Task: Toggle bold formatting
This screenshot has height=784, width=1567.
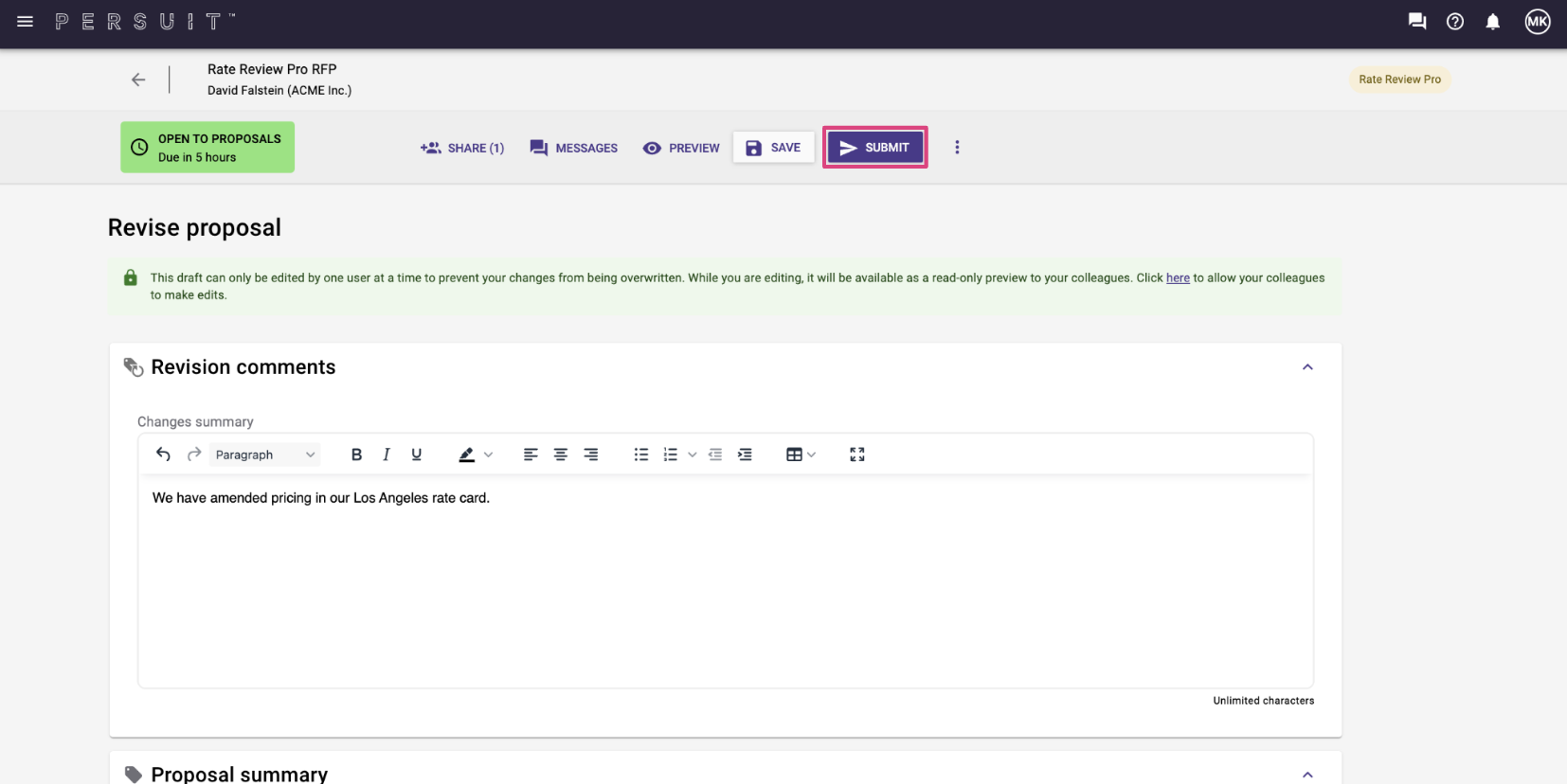Action: tap(356, 454)
